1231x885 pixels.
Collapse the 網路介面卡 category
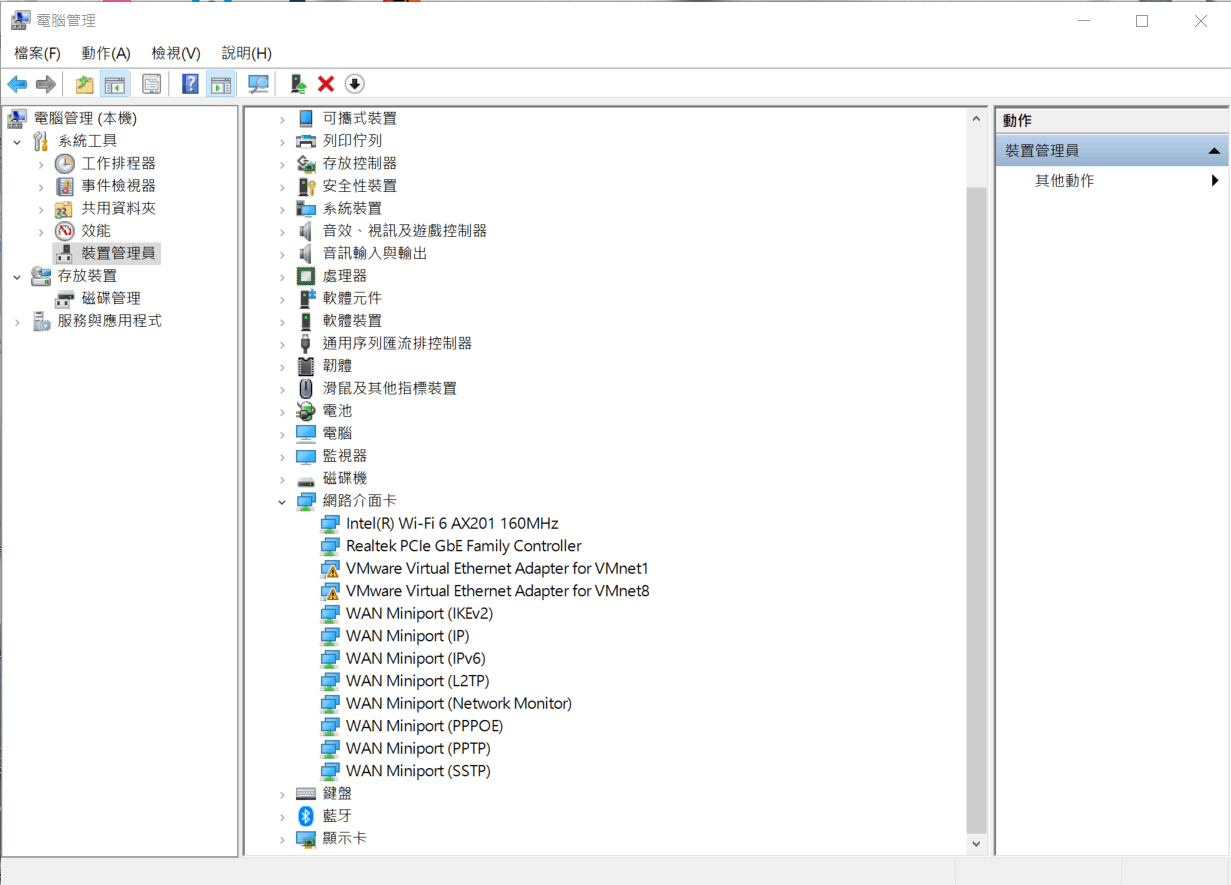pos(281,500)
